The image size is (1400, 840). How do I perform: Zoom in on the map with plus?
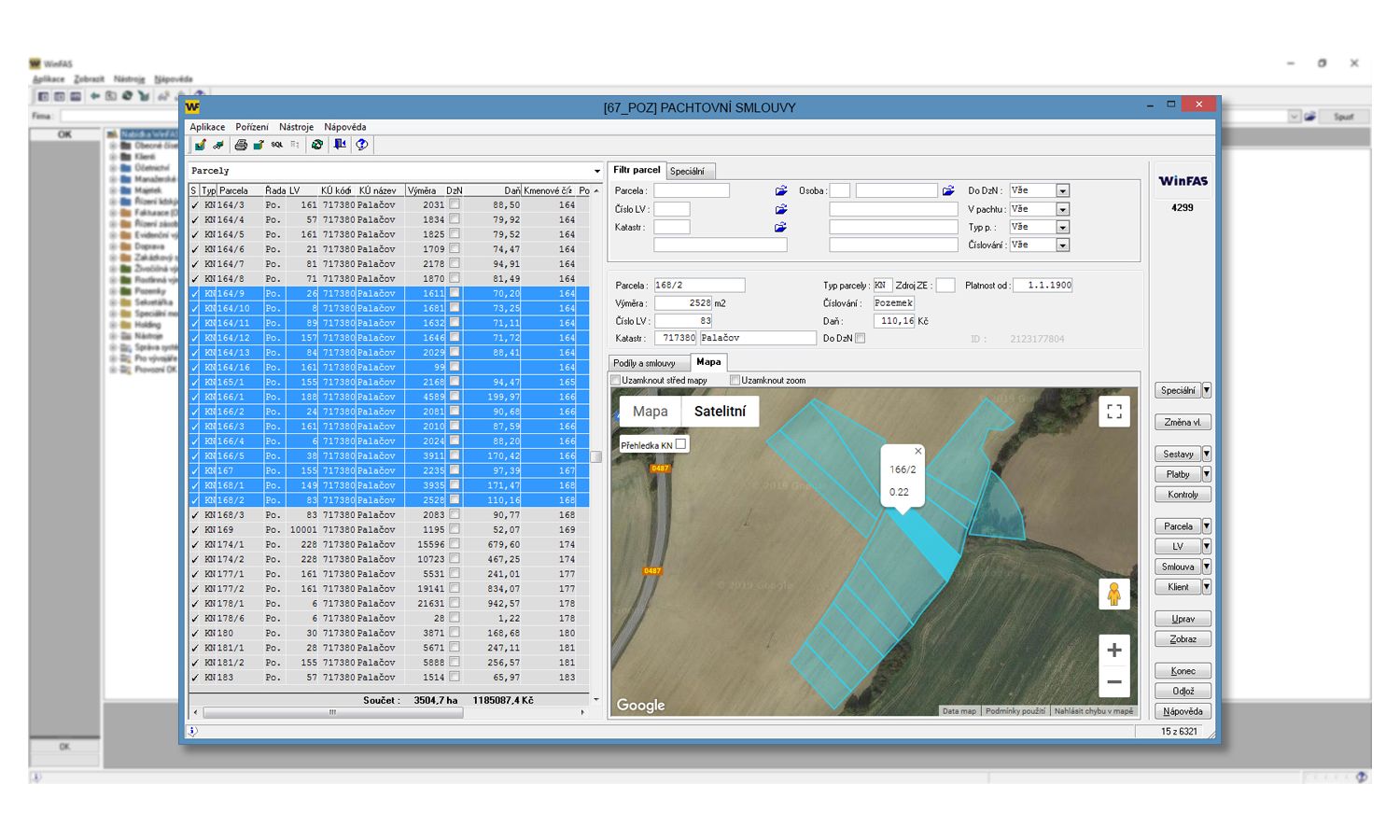pyautogui.click(x=1113, y=650)
